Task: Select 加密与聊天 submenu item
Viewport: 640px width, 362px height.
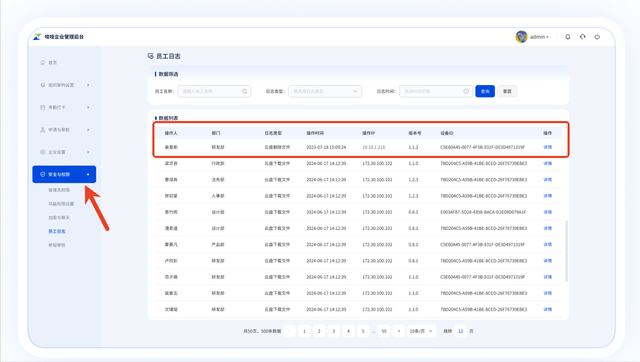Action: point(59,218)
